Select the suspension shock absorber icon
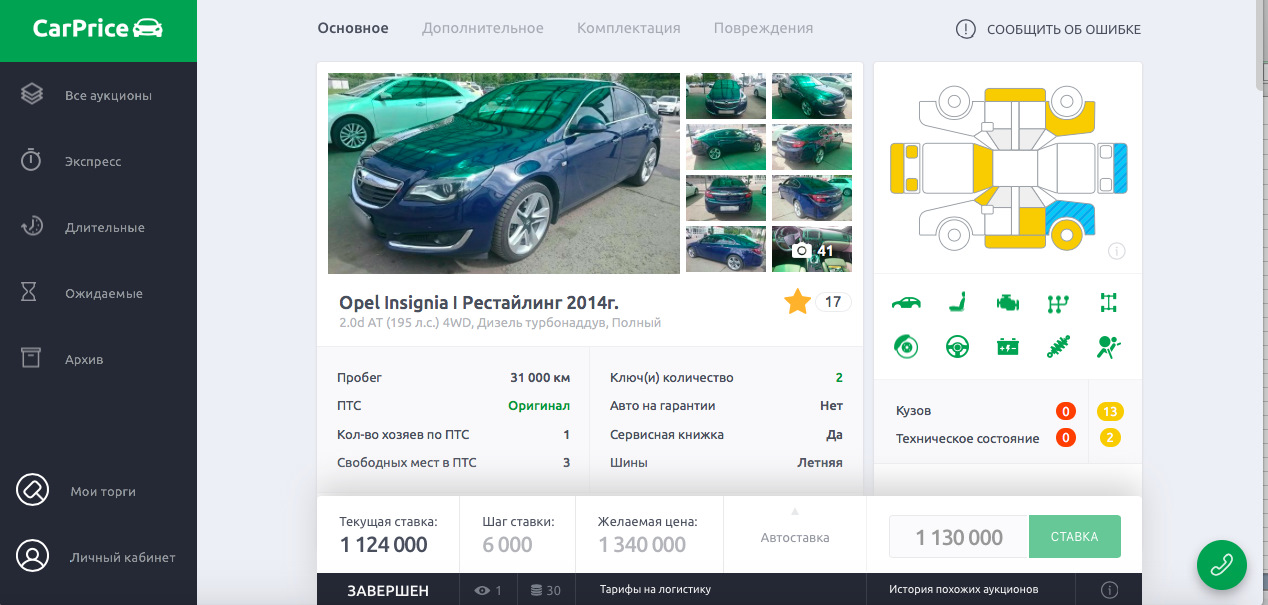Image resolution: width=1268 pixels, height=605 pixels. (x=1058, y=347)
